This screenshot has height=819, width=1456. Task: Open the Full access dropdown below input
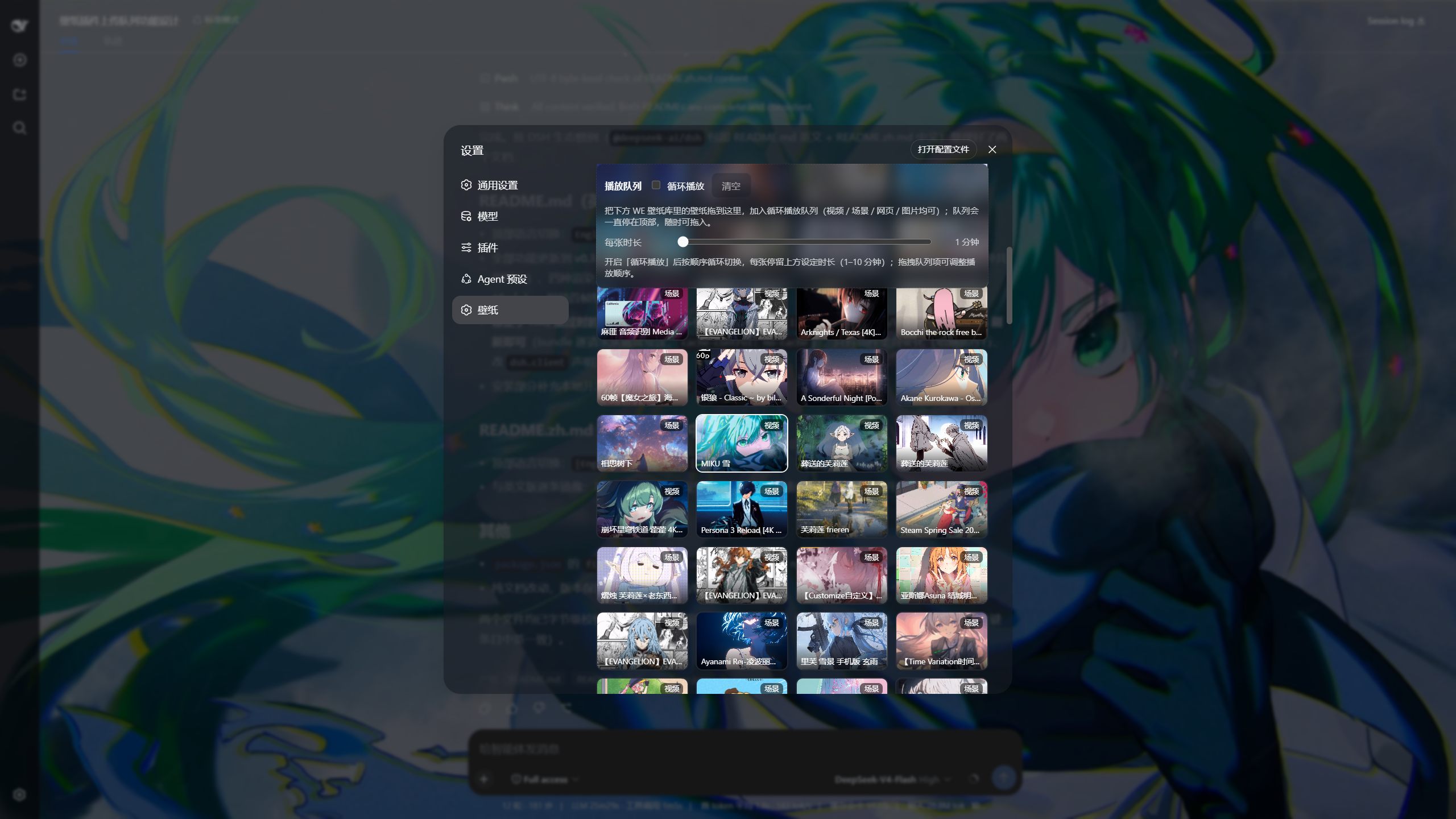coord(544,779)
